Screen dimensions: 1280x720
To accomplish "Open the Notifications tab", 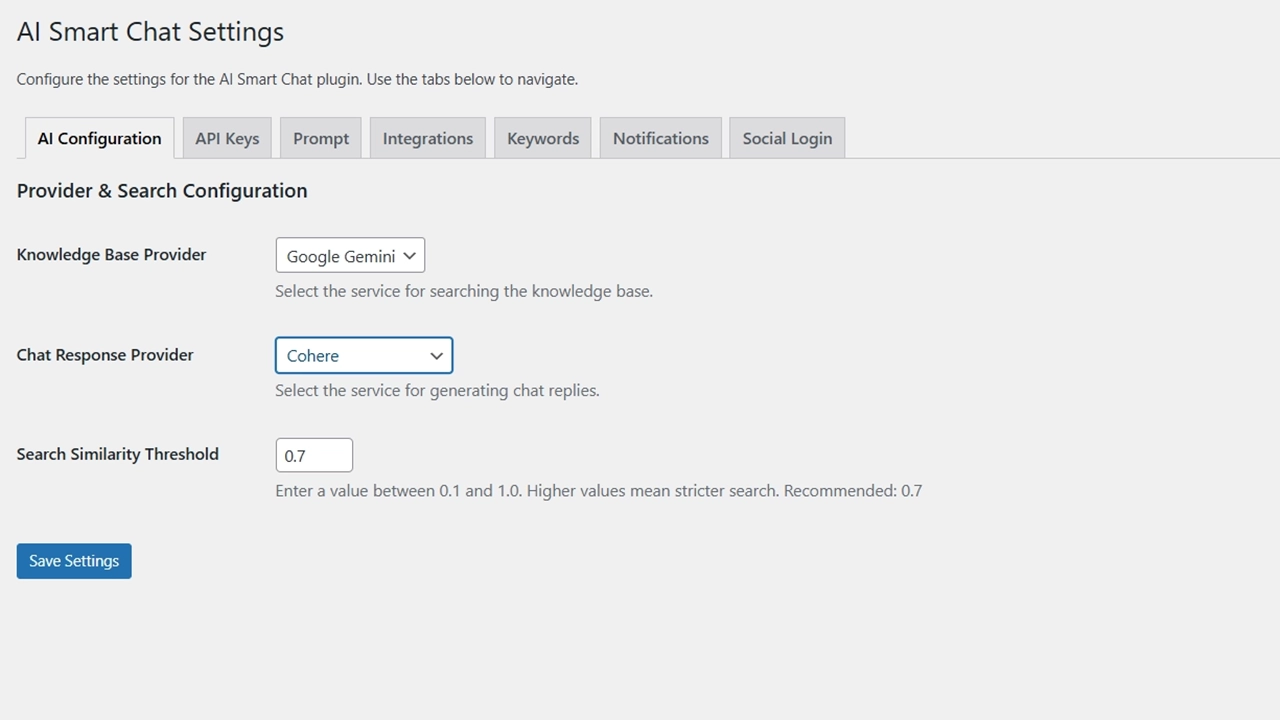I will (x=660, y=138).
